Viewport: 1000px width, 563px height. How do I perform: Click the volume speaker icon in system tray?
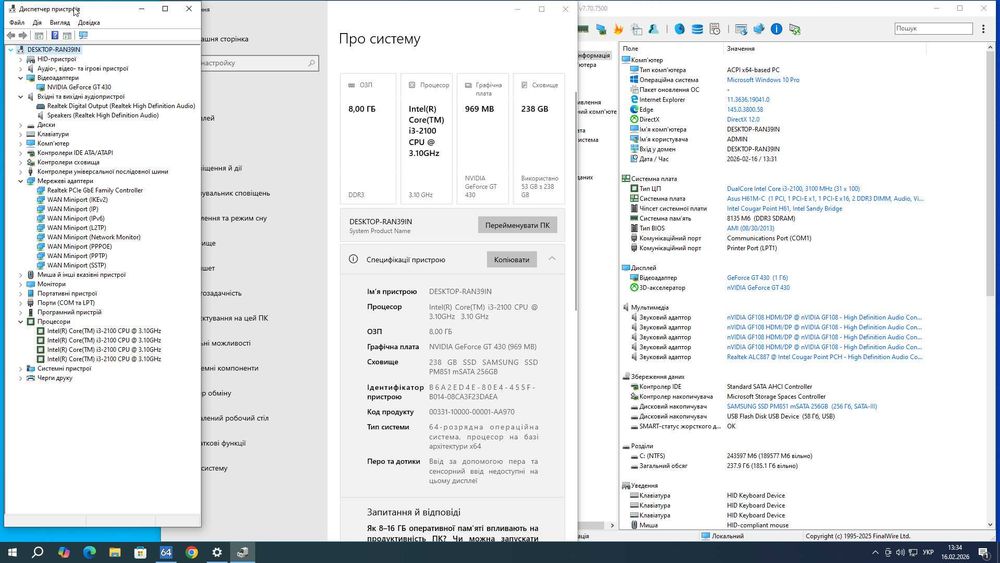point(901,552)
